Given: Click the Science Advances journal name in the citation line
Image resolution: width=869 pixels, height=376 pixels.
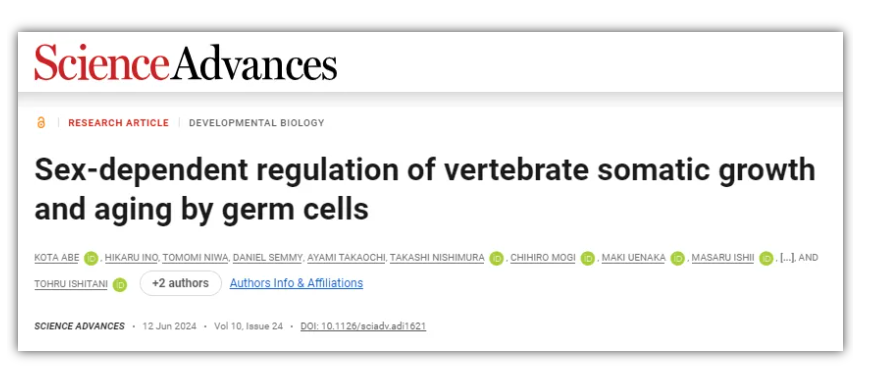Looking at the screenshot, I should click(79, 326).
